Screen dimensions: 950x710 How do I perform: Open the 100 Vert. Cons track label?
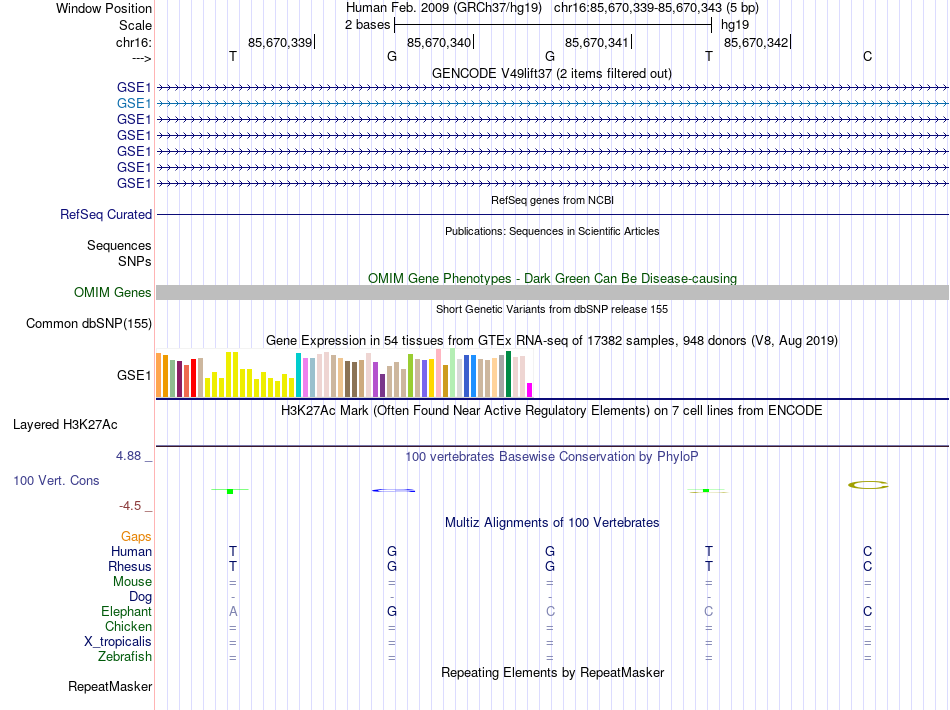click(56, 480)
